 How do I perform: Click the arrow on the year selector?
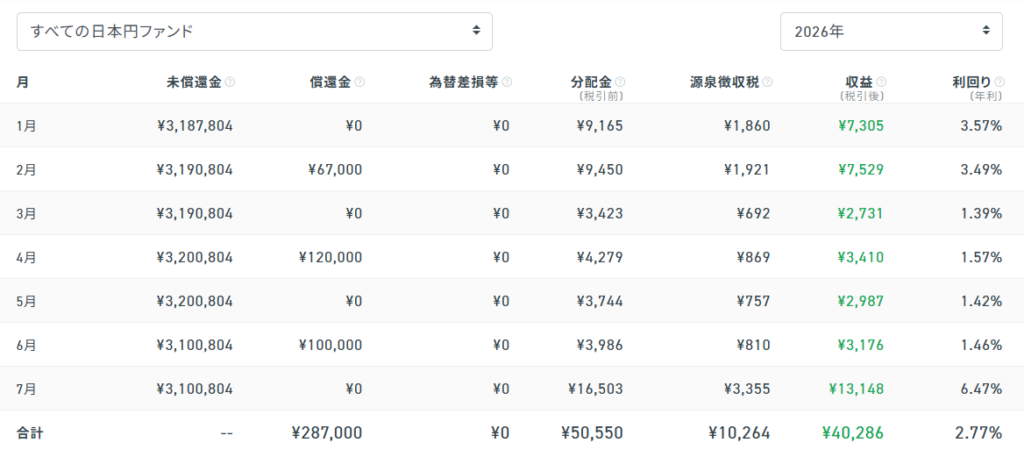pos(985,30)
